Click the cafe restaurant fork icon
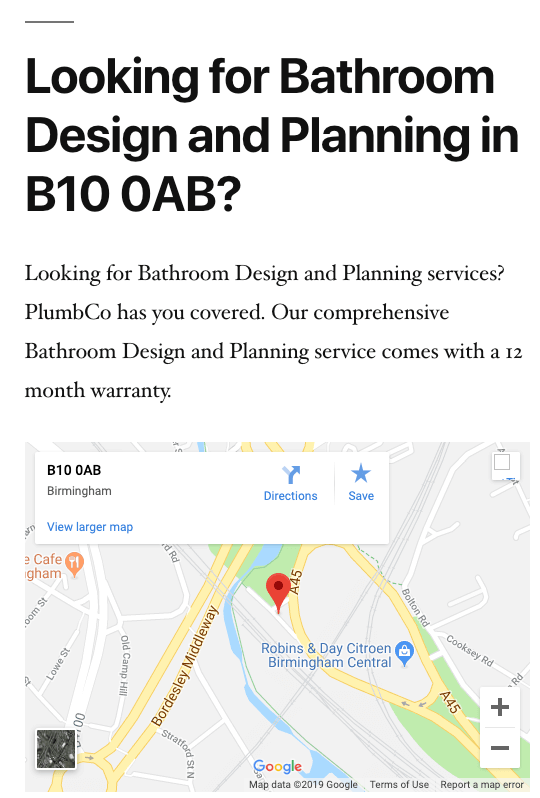The width and height of the screenshot is (540, 798). [74, 564]
